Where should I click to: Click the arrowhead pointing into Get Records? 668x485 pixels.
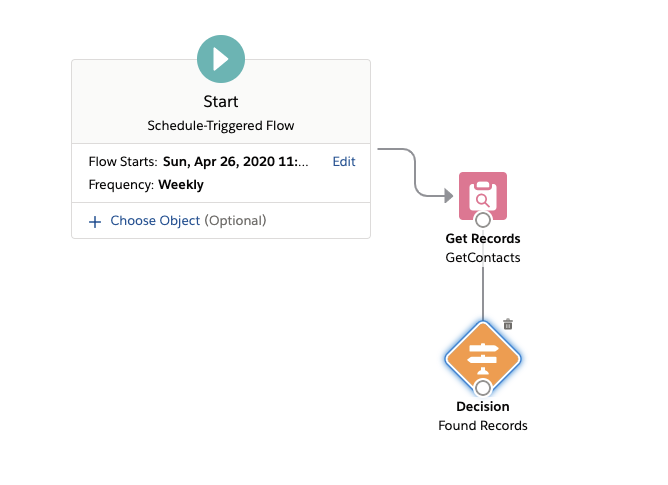coord(446,196)
